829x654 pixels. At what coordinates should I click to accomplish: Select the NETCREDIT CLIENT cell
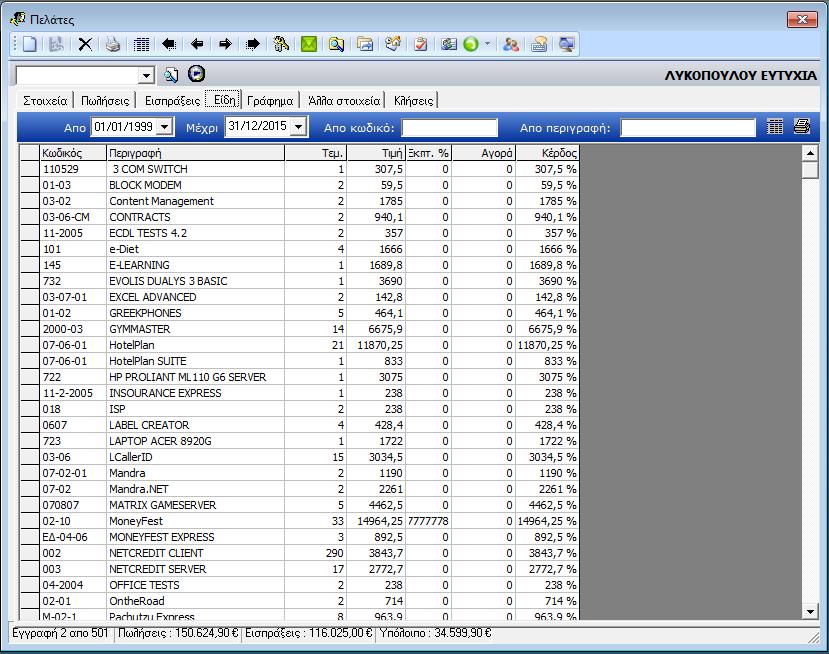coord(196,553)
